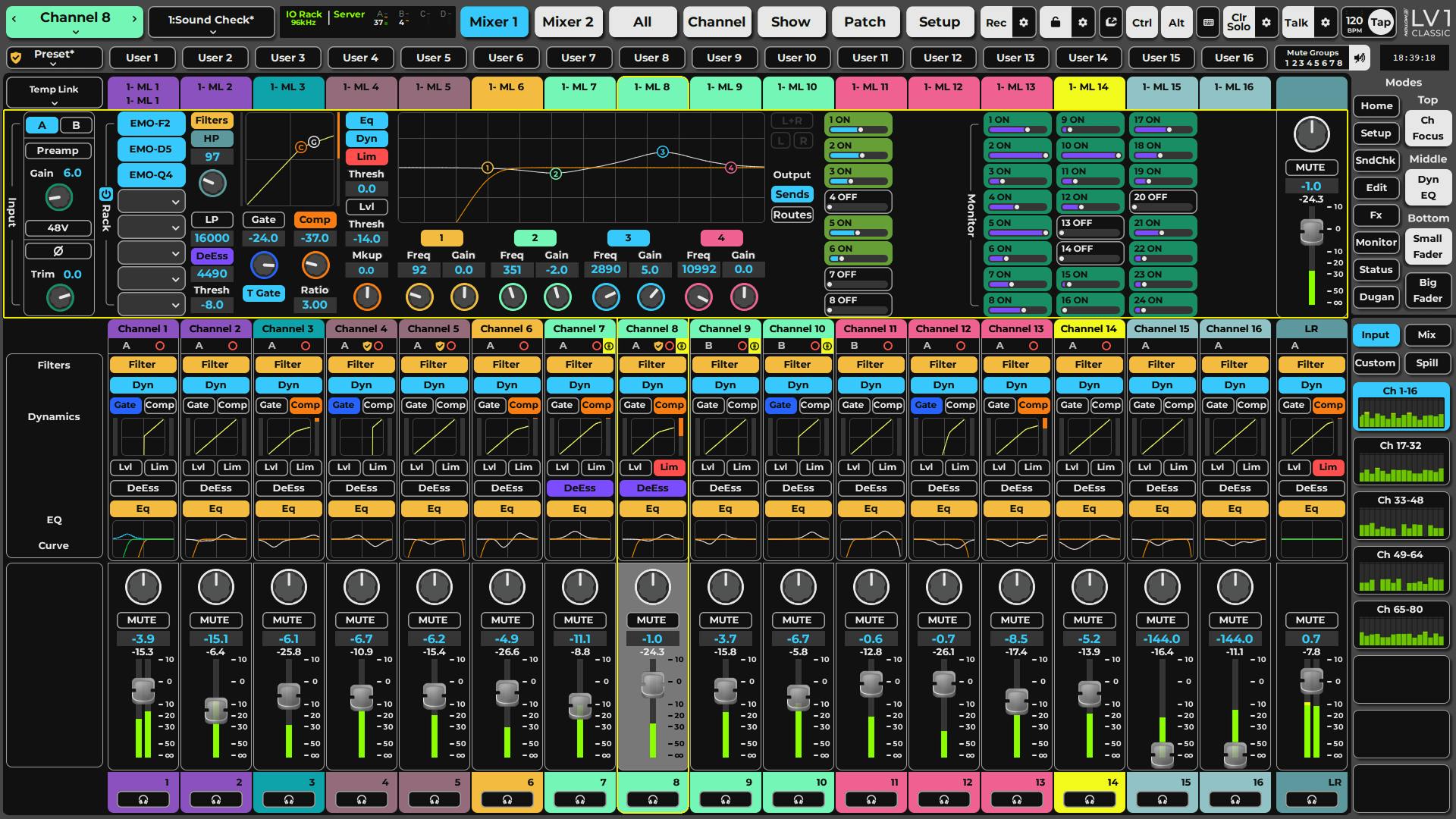This screenshot has height=819, width=1456.
Task: Switch to the Mixer 2 tab
Action: pos(568,22)
